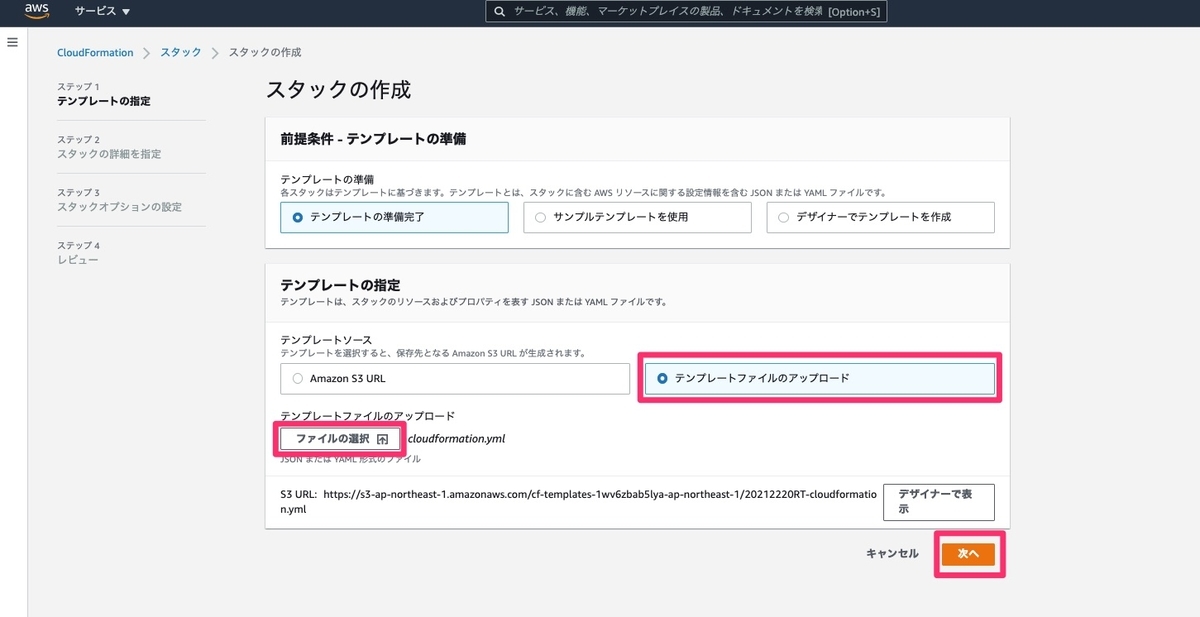Click the orange 次へ button
Viewport: 1200px width, 617px height.
[968, 553]
